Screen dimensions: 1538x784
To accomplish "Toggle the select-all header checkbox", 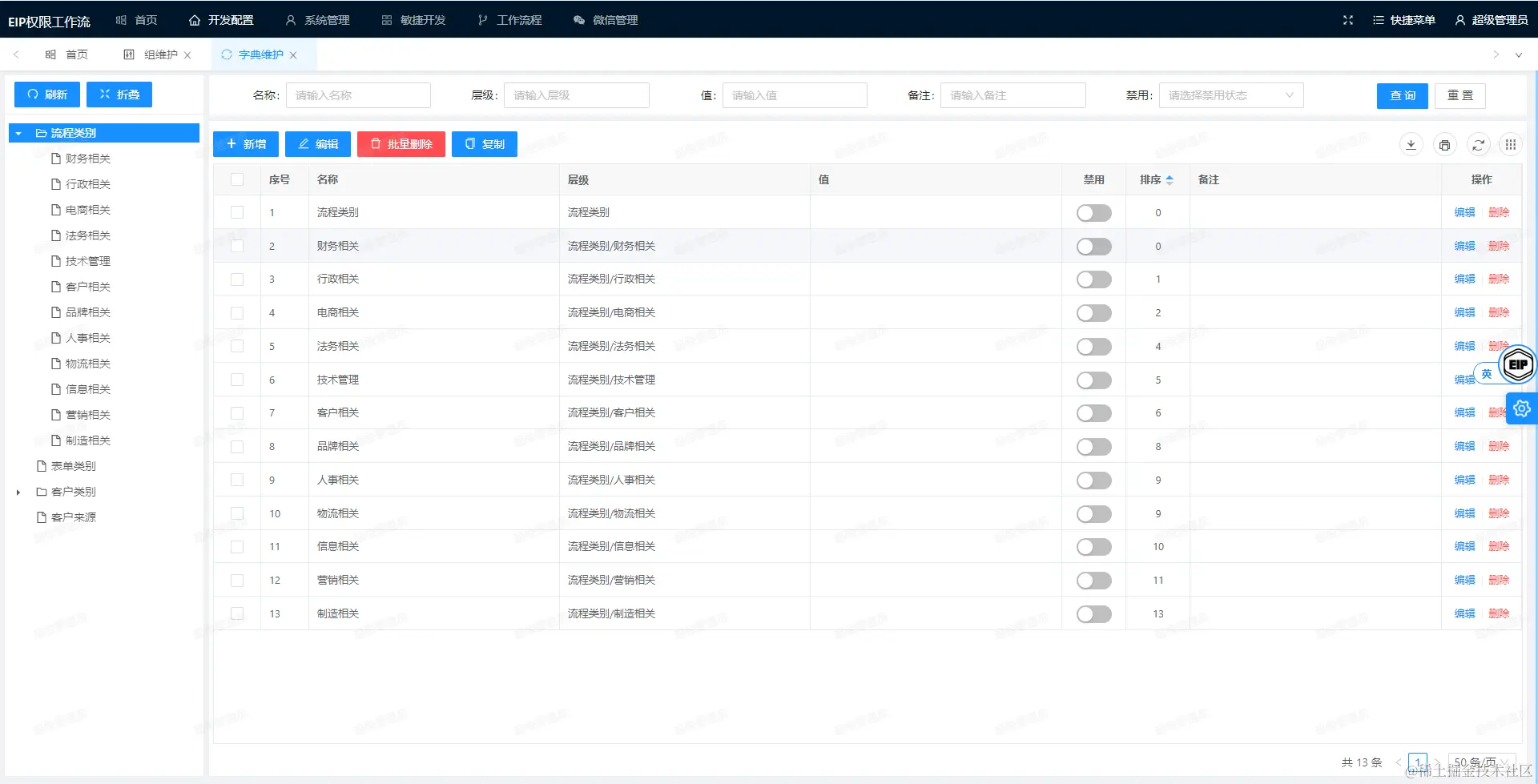I will click(237, 179).
